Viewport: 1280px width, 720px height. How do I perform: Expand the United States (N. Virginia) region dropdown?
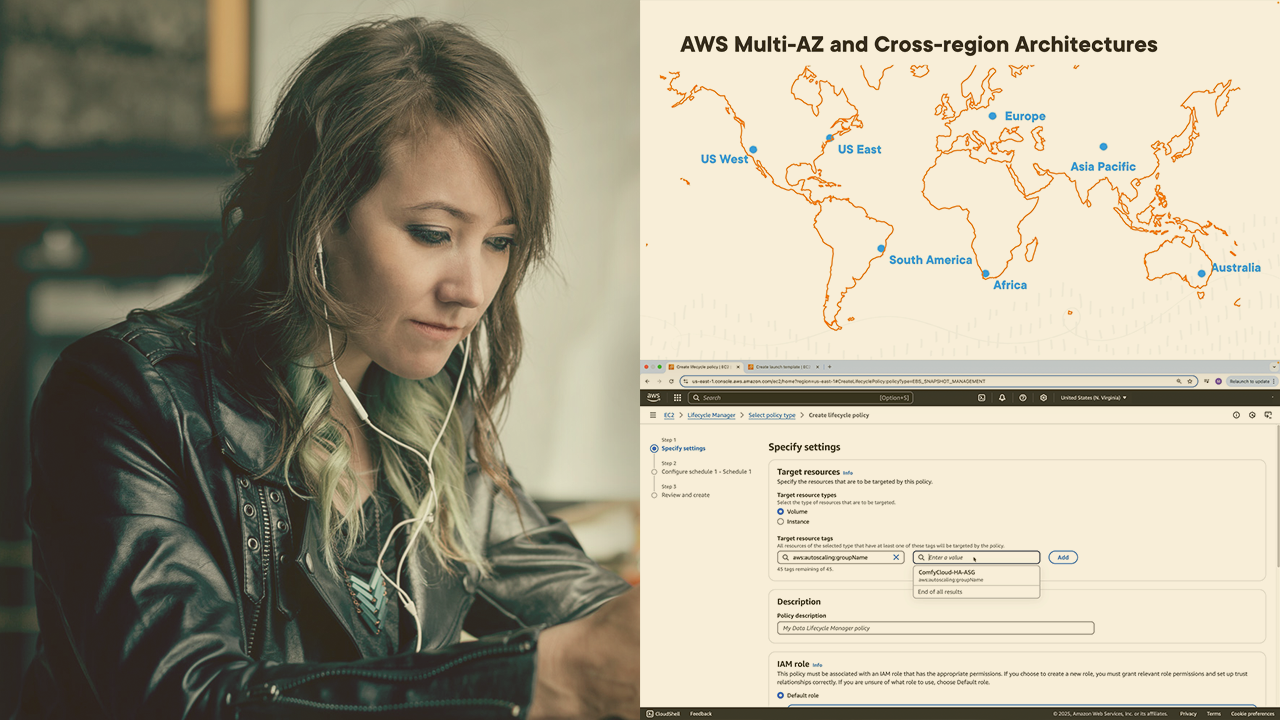pos(1093,397)
